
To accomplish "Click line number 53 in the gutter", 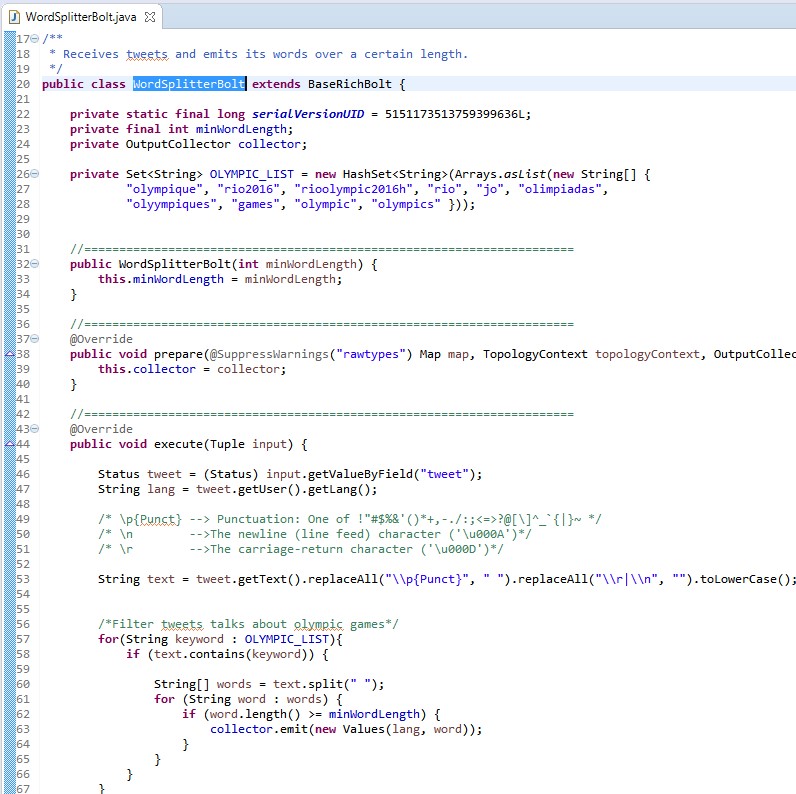I will tap(23, 579).
